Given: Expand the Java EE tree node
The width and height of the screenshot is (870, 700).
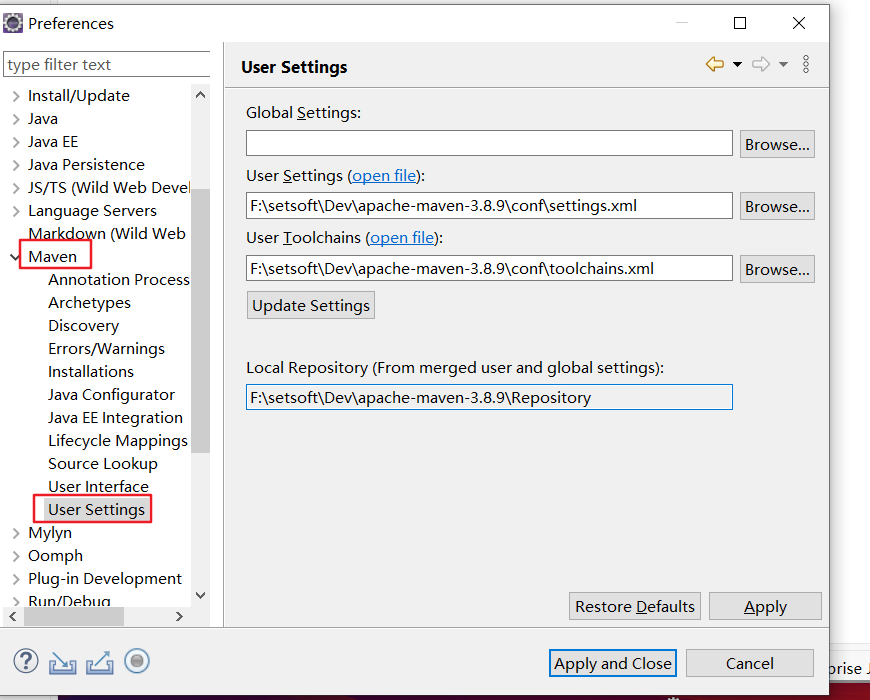Looking at the screenshot, I should point(15,142).
